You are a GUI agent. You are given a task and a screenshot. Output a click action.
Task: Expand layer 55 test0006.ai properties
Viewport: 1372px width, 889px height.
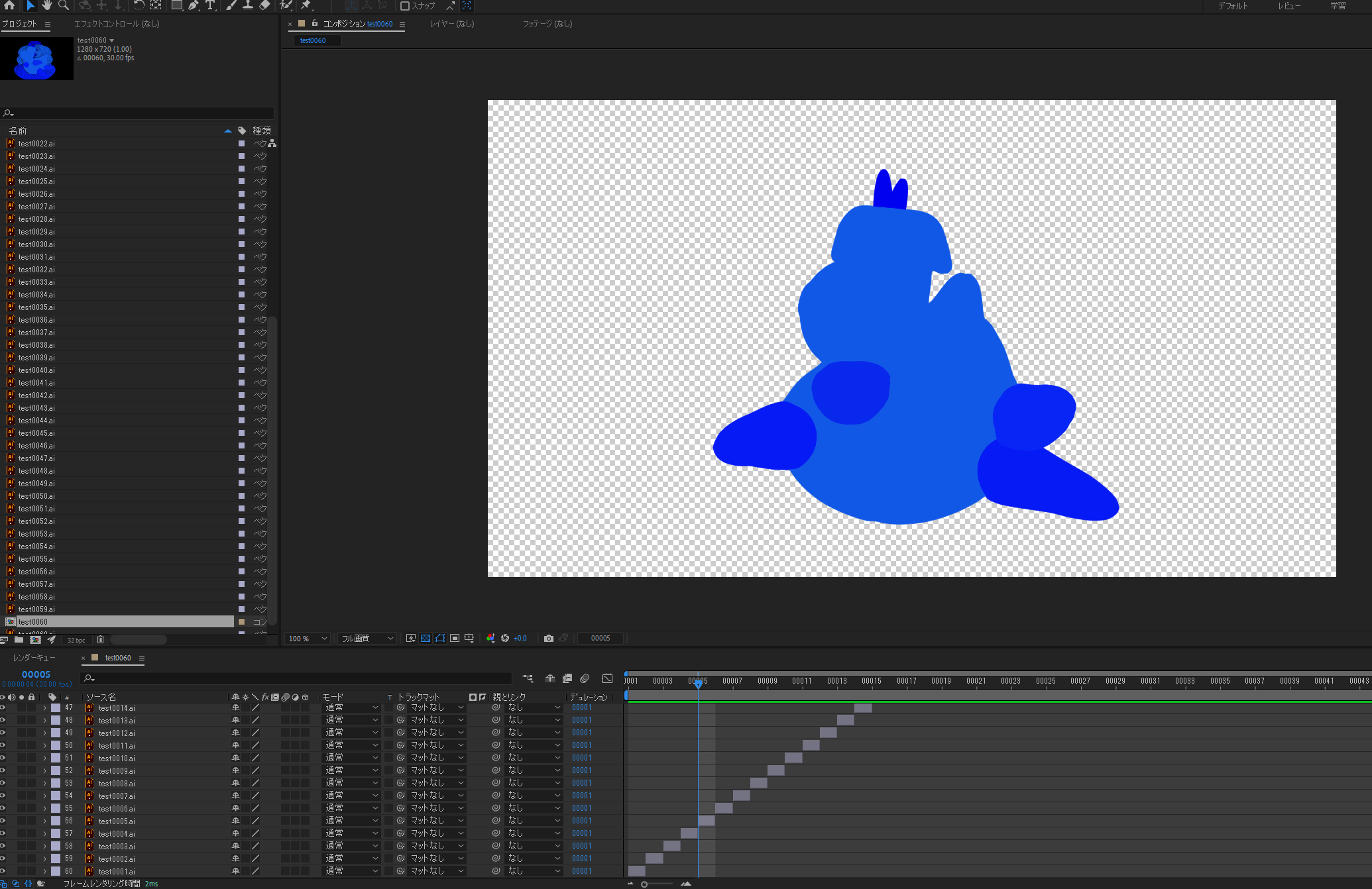click(45, 808)
